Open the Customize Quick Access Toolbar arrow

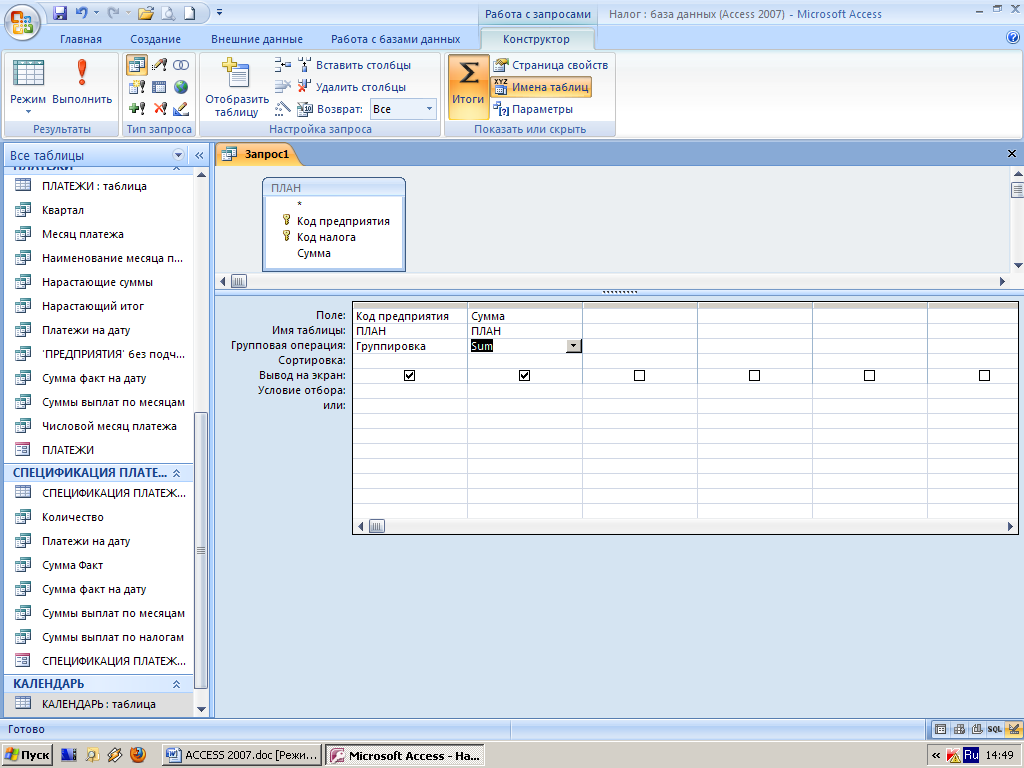[219, 12]
